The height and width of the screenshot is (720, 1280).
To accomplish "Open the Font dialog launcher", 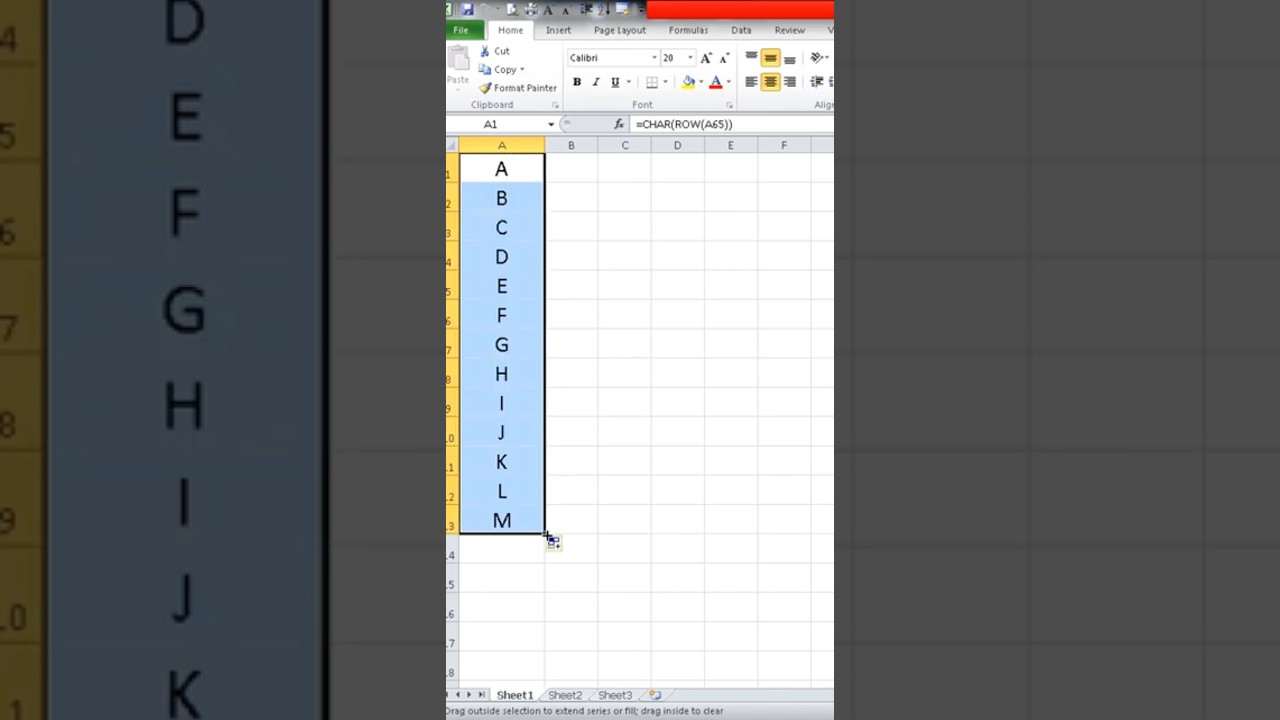I will [x=729, y=105].
